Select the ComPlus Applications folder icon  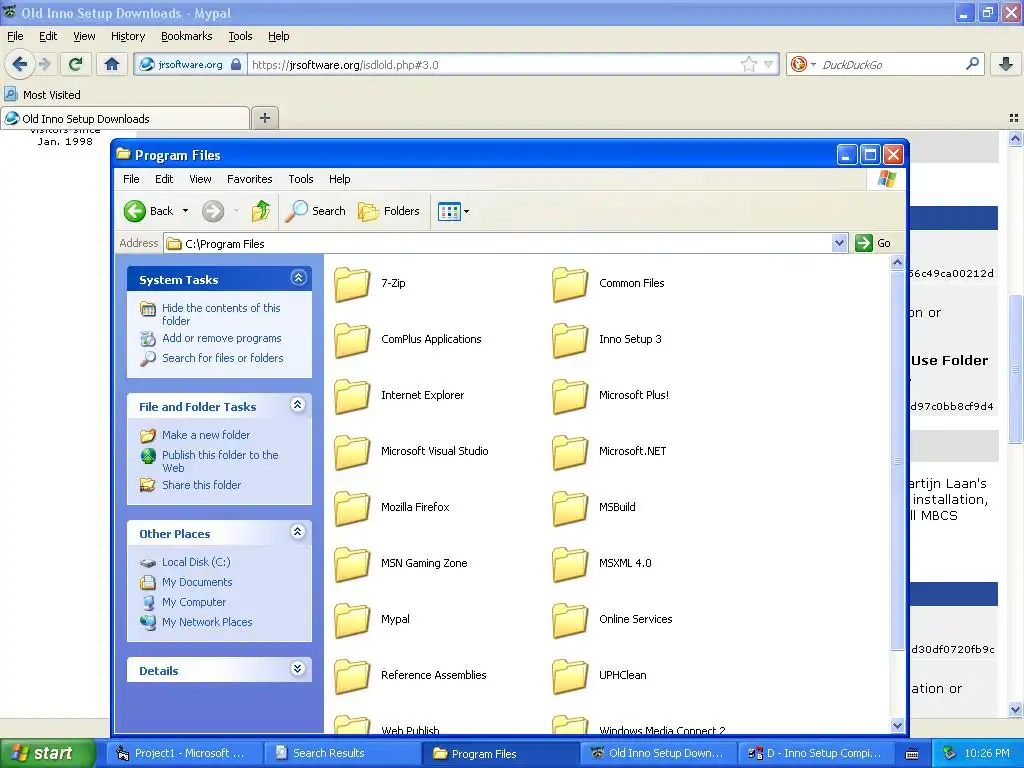[352, 340]
